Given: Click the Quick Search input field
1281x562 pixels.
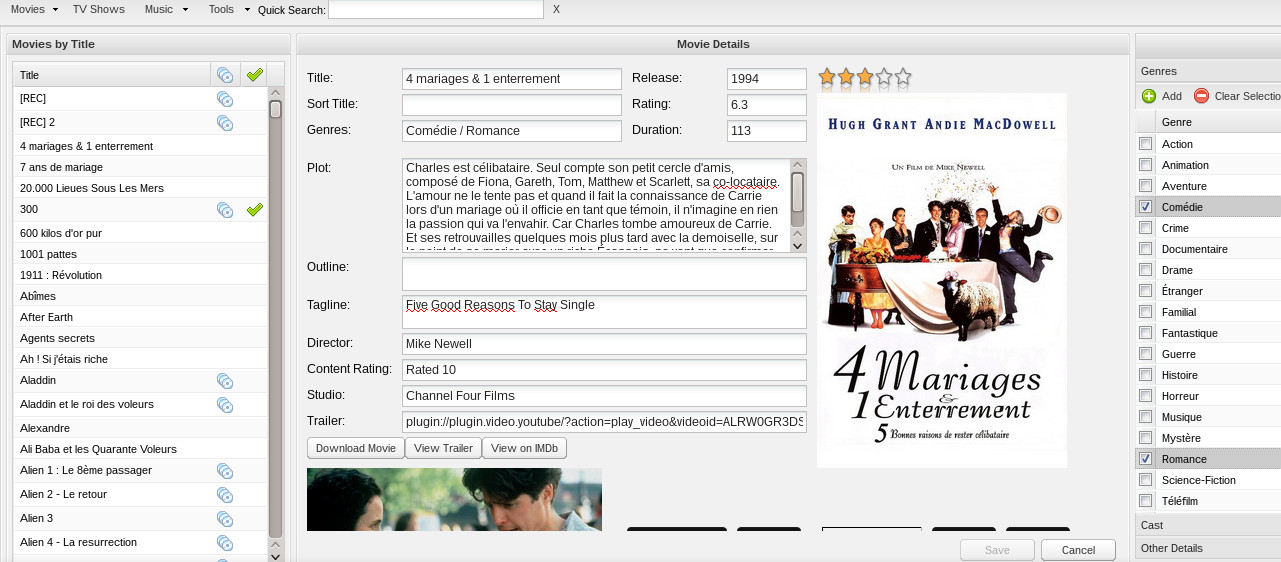Looking at the screenshot, I should (435, 10).
